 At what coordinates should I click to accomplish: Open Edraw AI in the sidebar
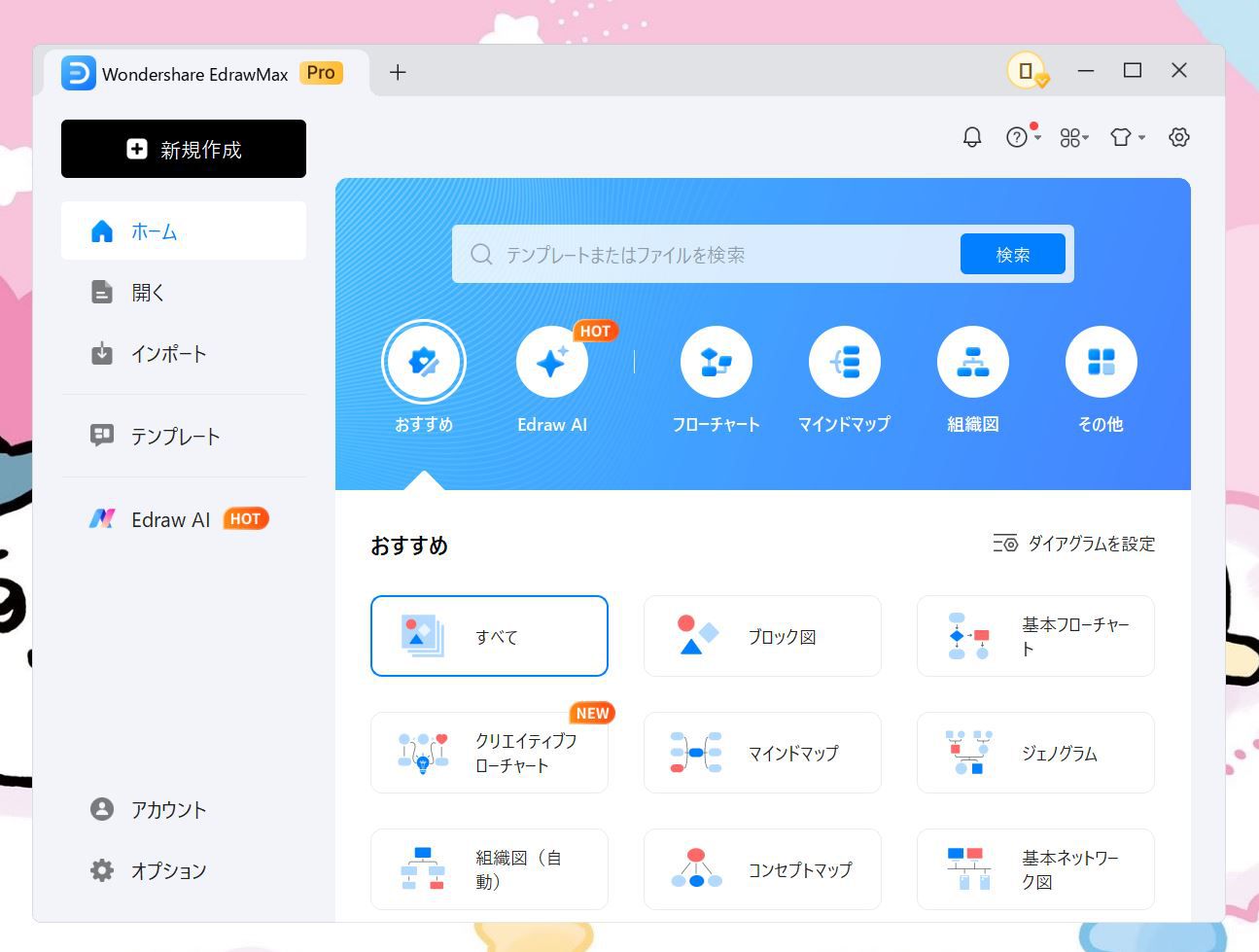(x=184, y=519)
